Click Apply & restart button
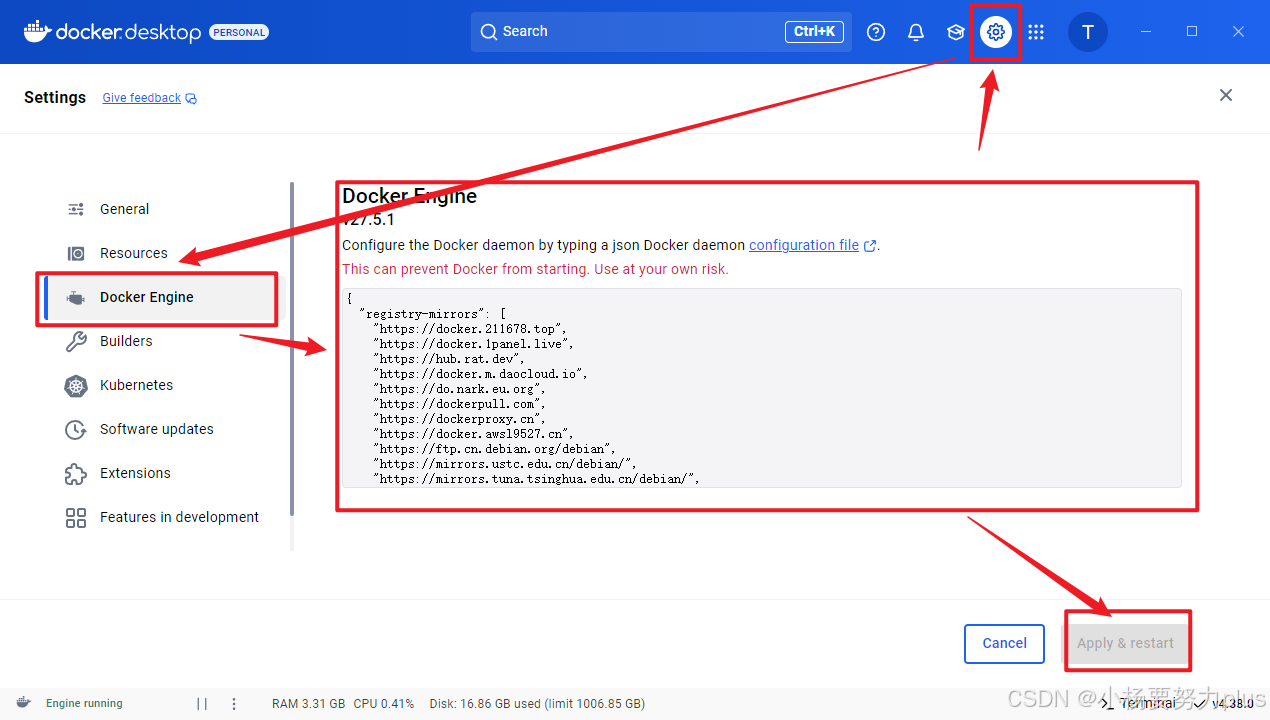 coord(1125,643)
